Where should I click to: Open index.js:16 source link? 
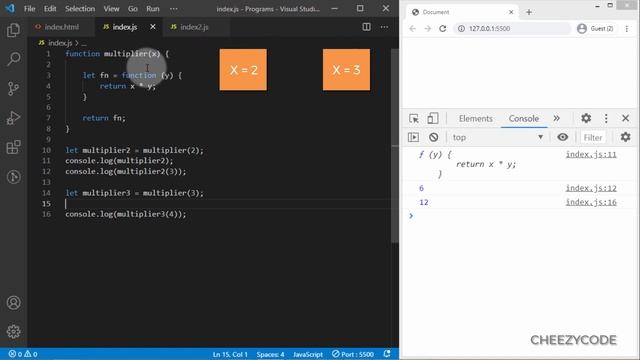pyautogui.click(x=591, y=202)
